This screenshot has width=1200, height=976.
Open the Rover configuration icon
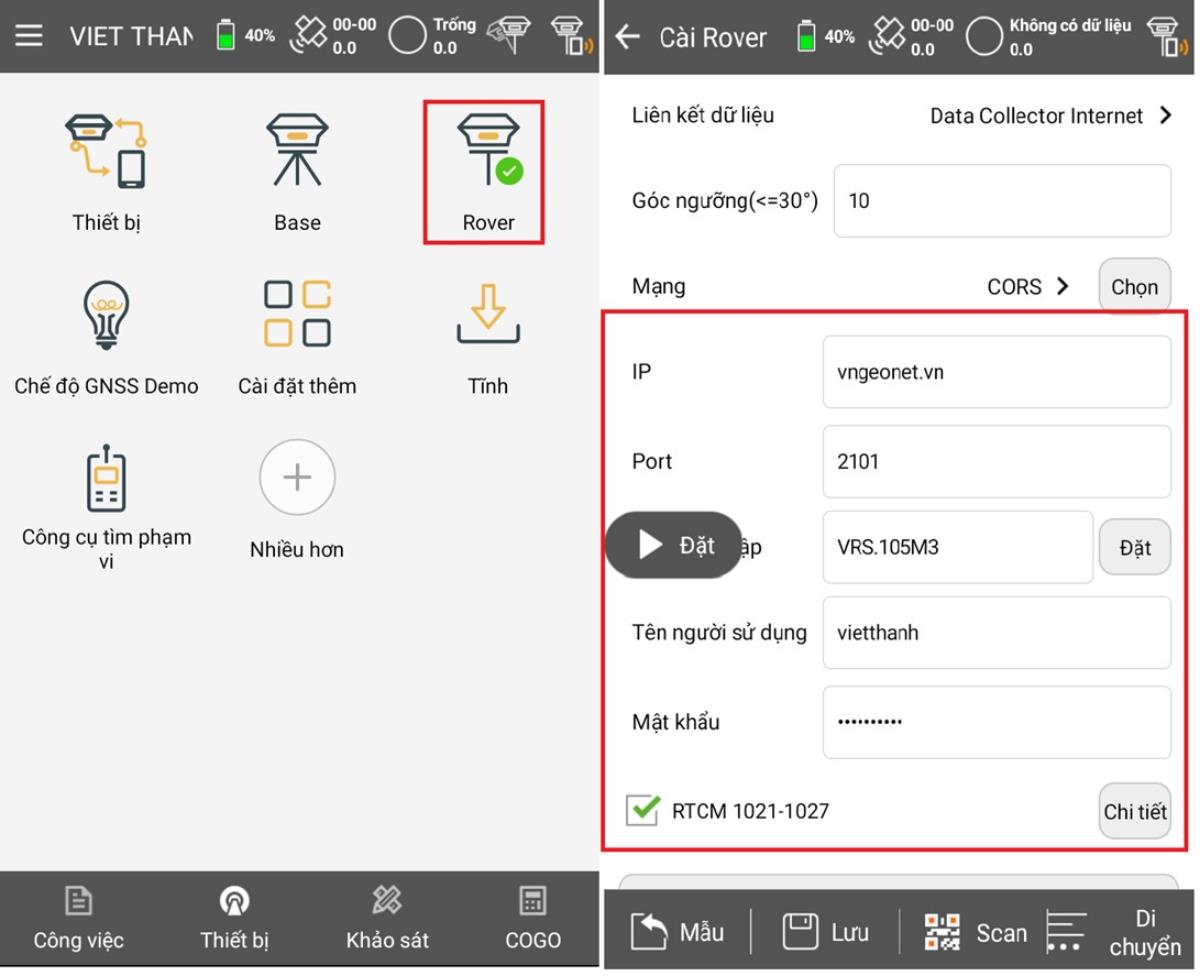coord(487,152)
